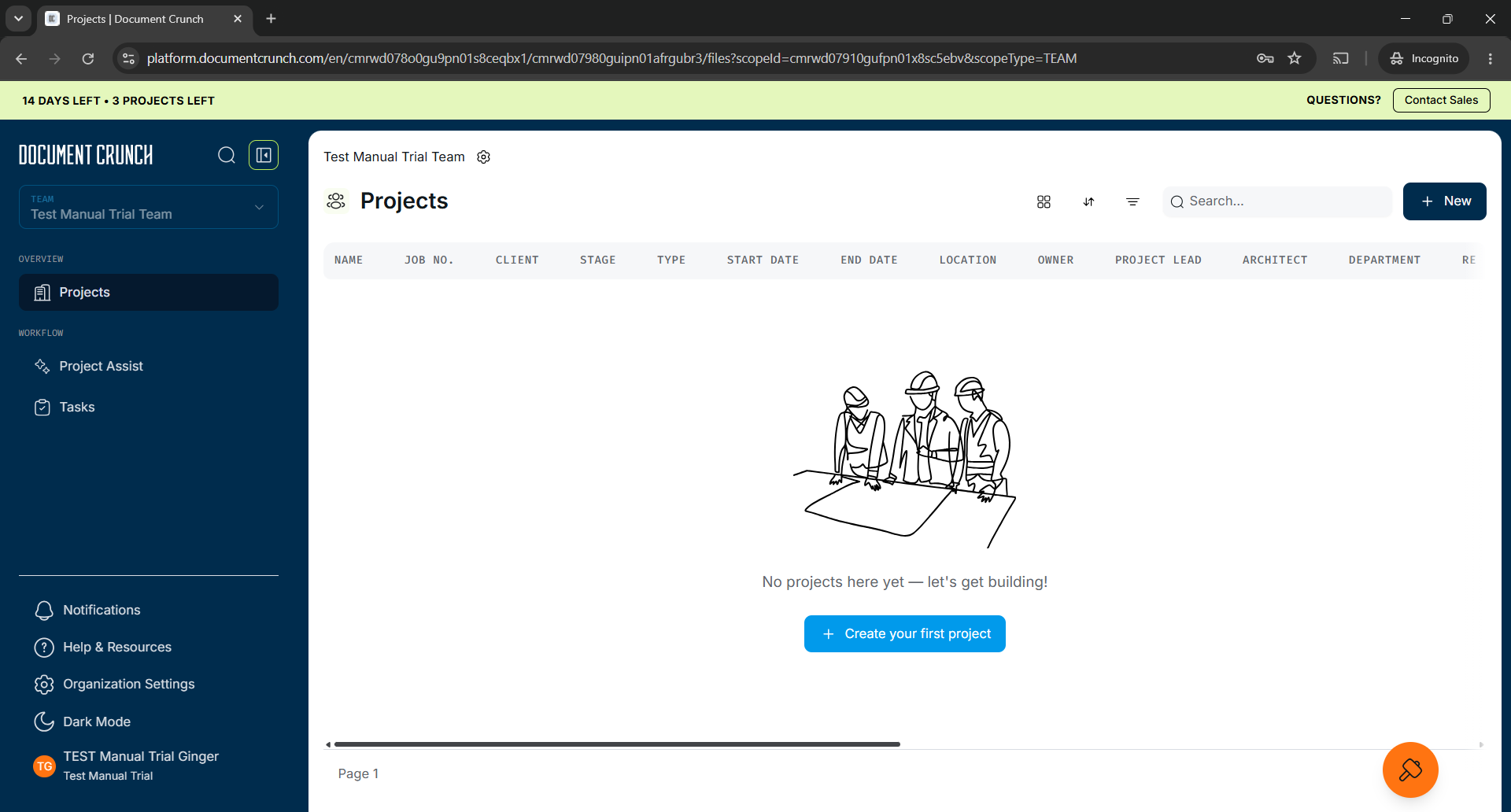Open Project Assist in the sidebar
1511x812 pixels.
(x=89, y=366)
